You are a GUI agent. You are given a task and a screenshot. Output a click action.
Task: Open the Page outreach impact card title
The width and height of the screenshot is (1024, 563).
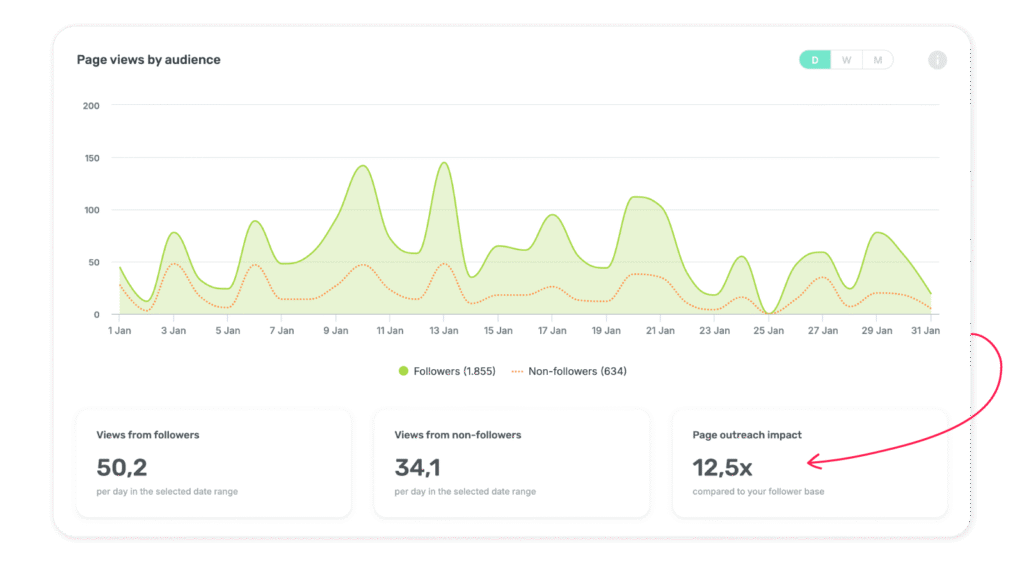[x=747, y=435]
